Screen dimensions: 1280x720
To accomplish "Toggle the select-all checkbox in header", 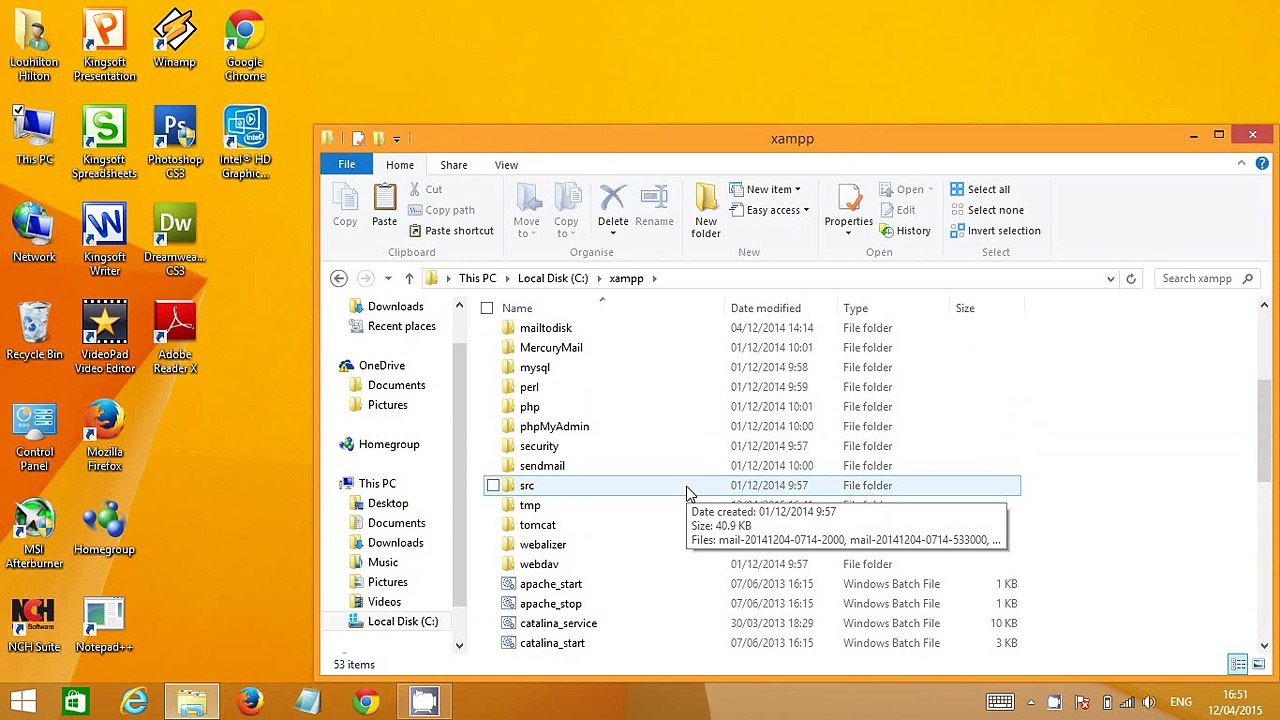I will (487, 308).
